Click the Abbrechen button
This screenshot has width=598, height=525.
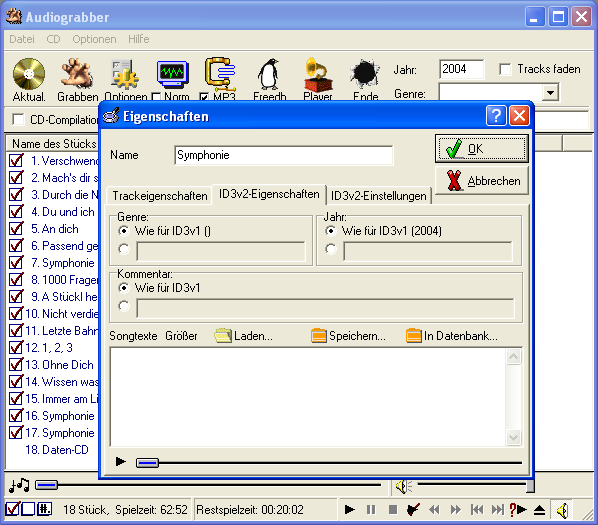point(481,181)
